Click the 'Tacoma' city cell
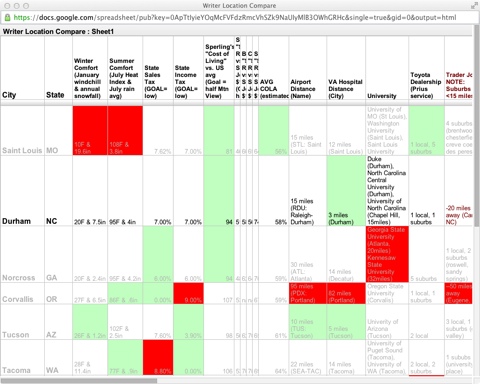The image size is (480, 384). click(23, 357)
